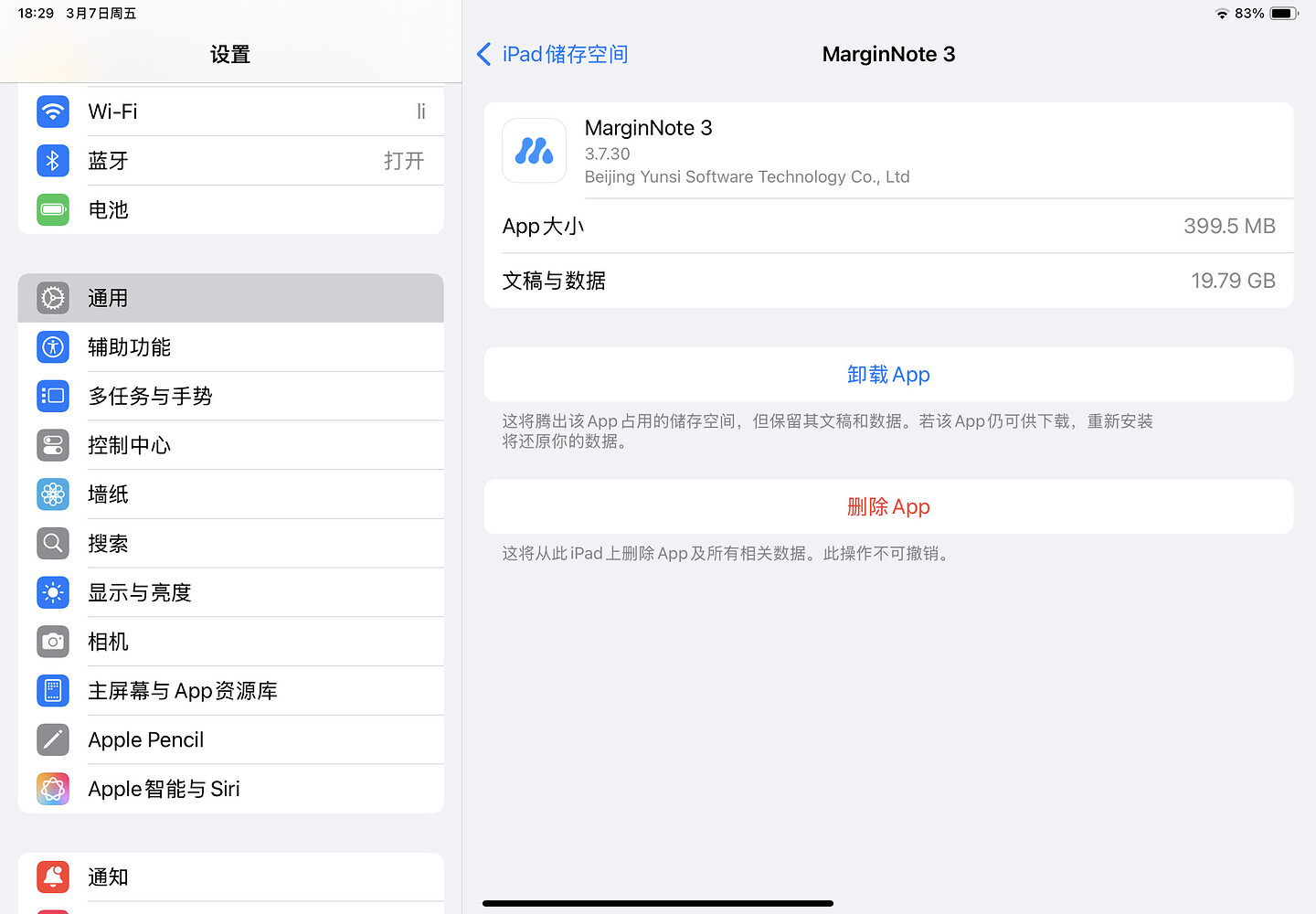The width and height of the screenshot is (1316, 914).
Task: Tap the Apple Pencil icon
Action: point(53,739)
